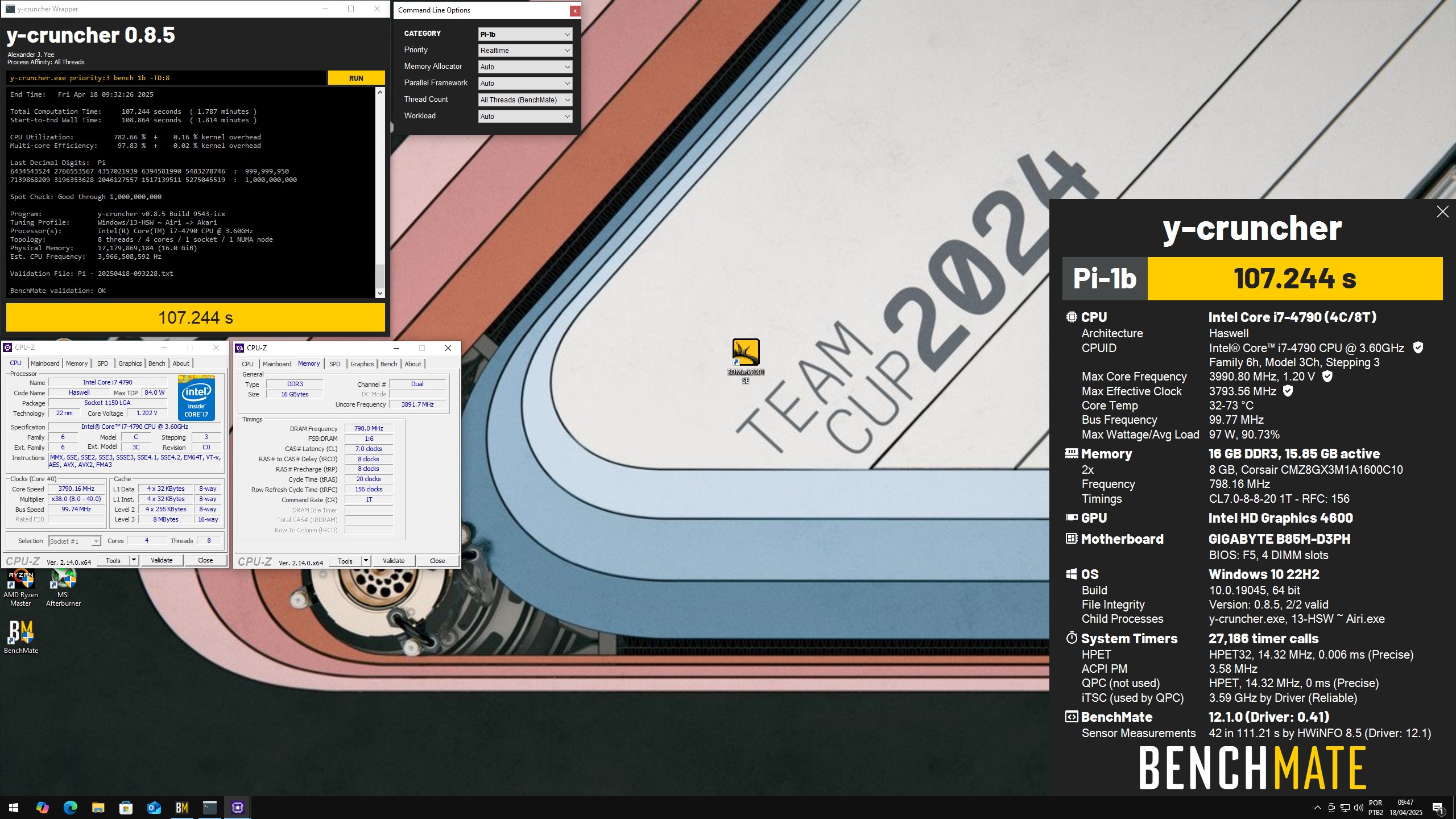
Task: Open Copilot from the taskbar
Action: (x=42, y=807)
